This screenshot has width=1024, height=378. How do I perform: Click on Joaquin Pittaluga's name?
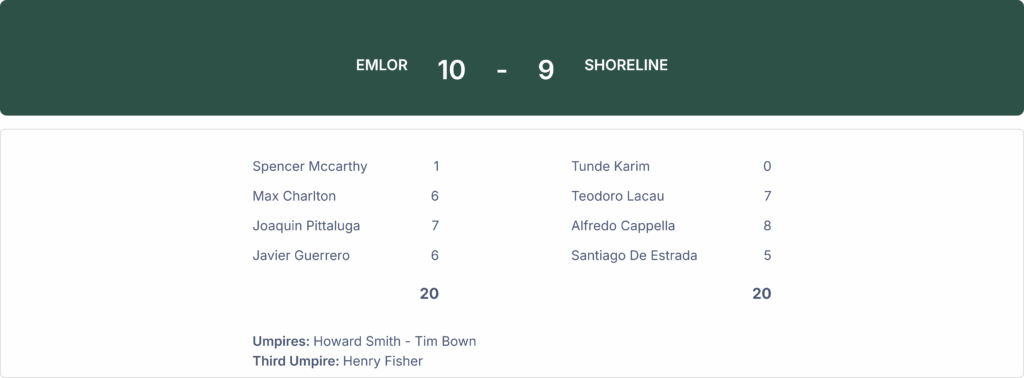coord(306,226)
